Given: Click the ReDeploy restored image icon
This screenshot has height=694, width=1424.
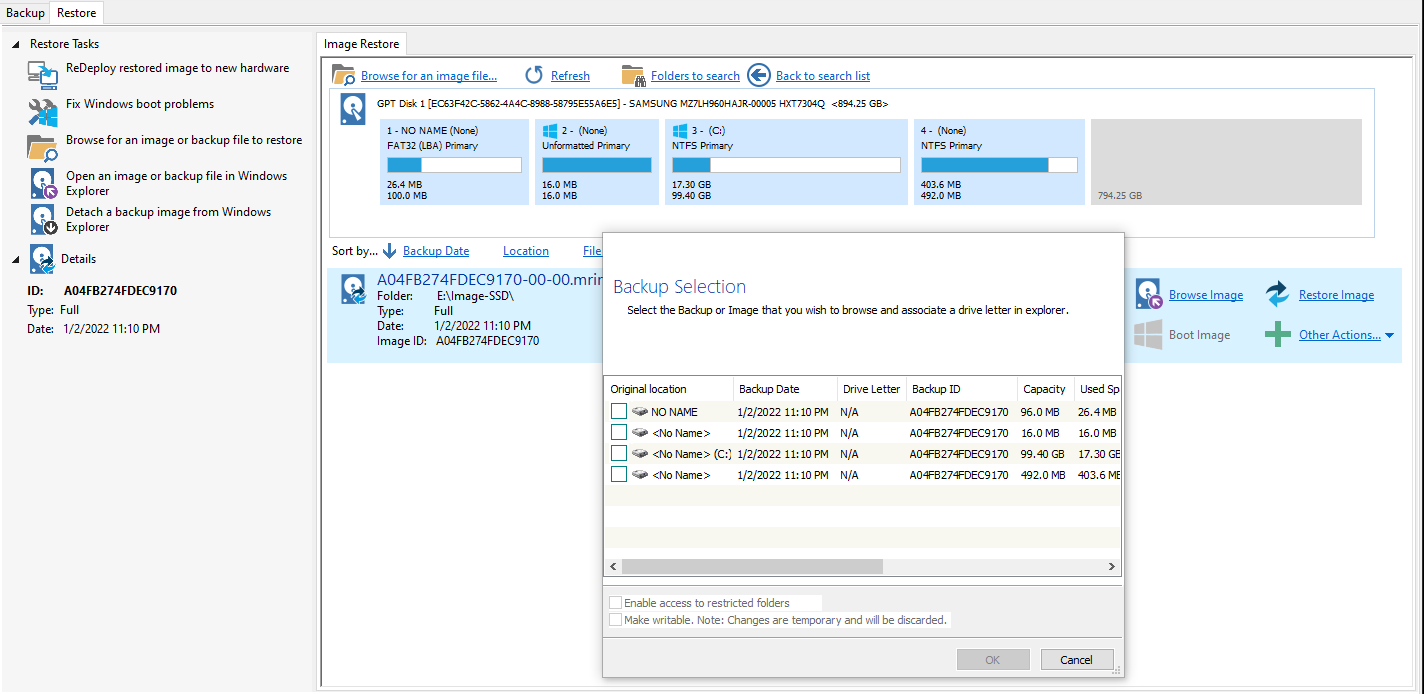Looking at the screenshot, I should 42,75.
